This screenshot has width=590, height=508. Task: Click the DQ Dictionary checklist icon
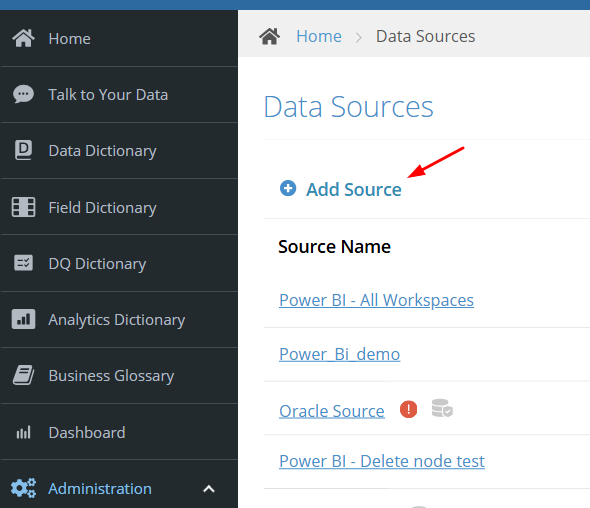tap(23, 263)
